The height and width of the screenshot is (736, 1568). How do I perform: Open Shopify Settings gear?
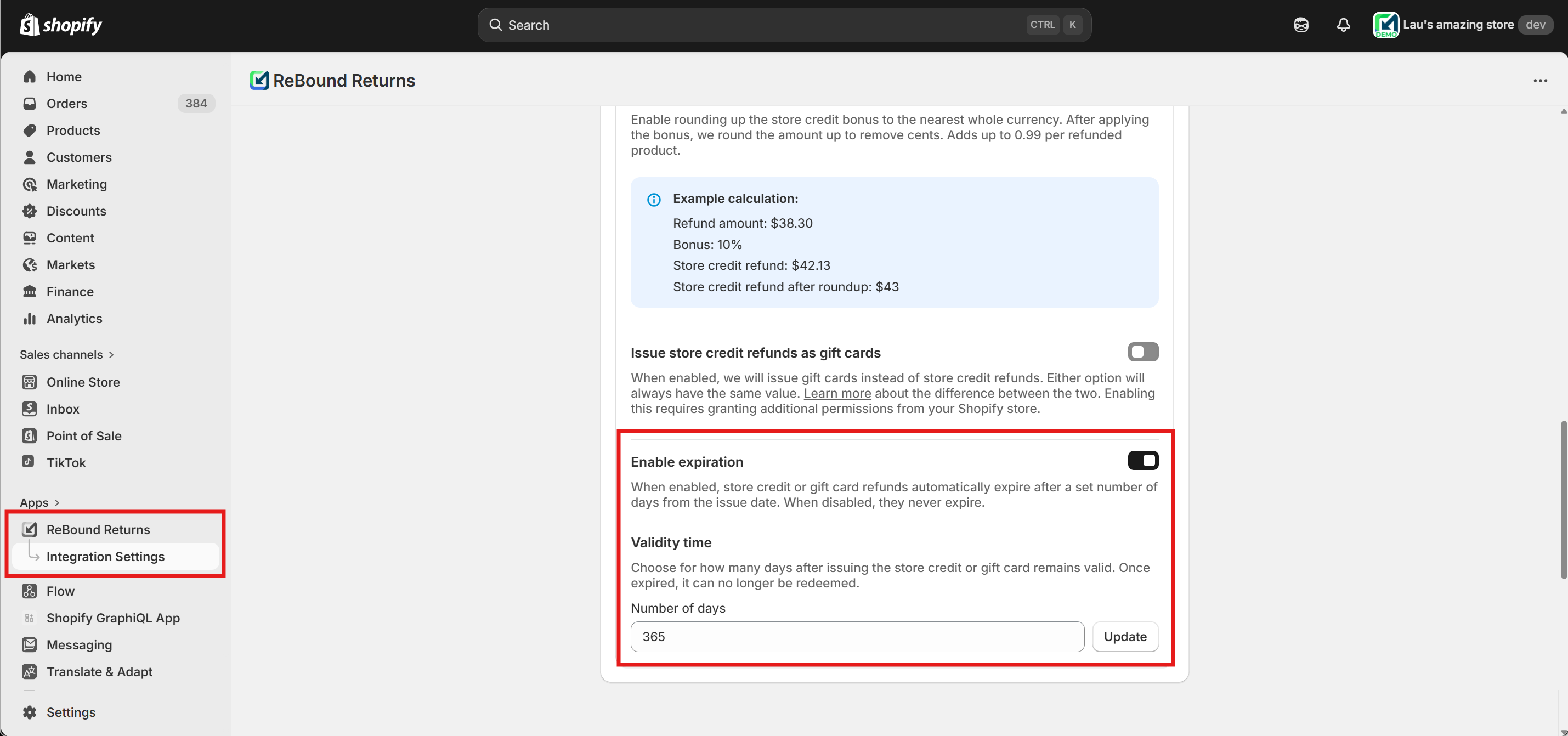point(71,712)
